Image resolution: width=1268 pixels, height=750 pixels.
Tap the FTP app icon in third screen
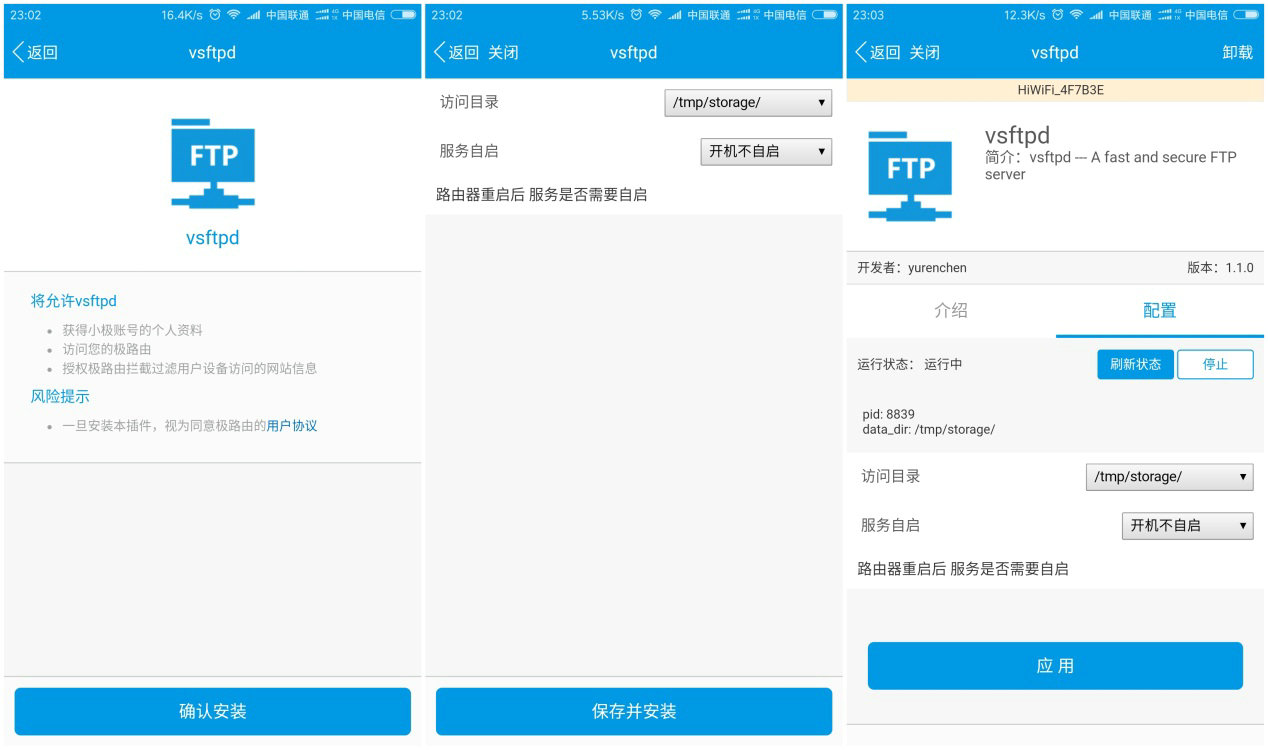click(910, 176)
